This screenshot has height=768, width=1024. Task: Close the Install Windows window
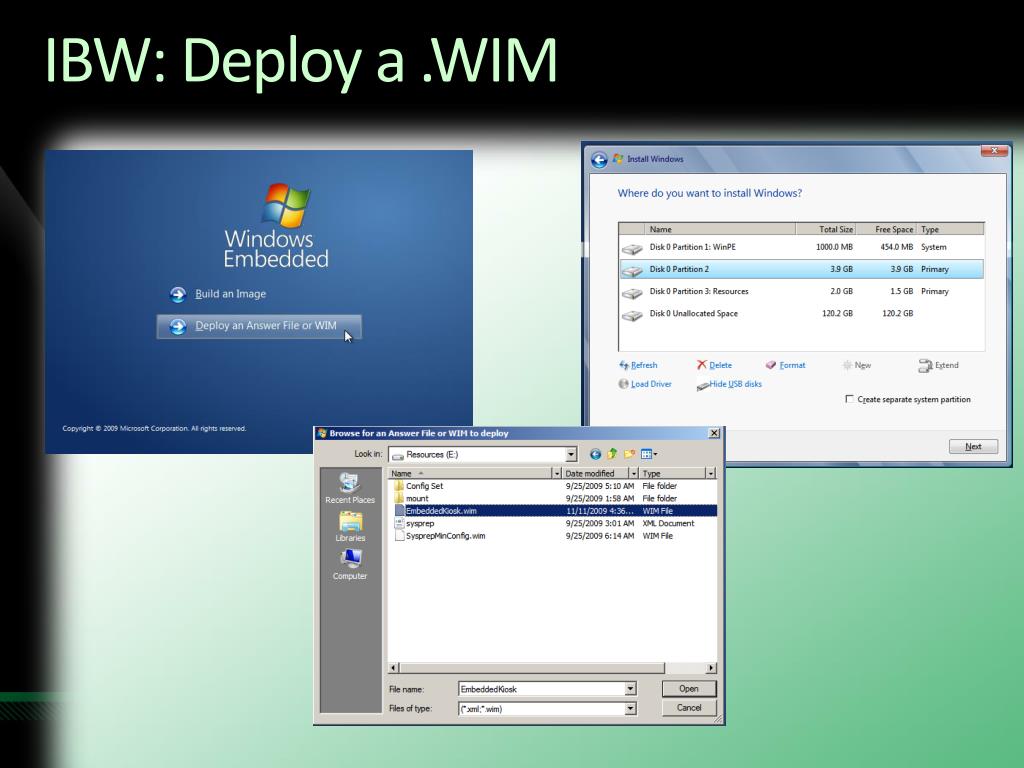[x=994, y=151]
